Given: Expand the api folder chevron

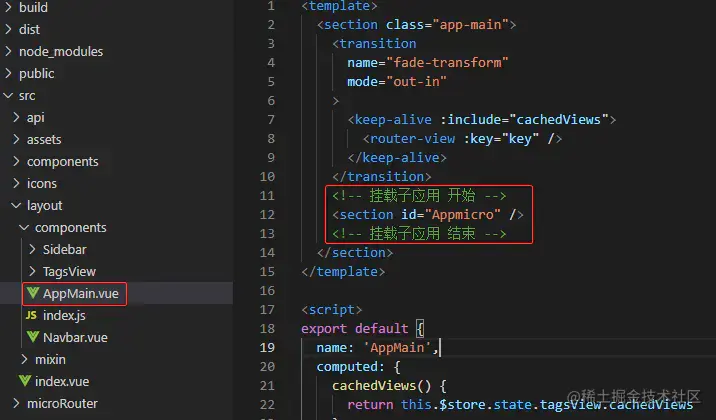Looking at the screenshot, I should coord(16,117).
